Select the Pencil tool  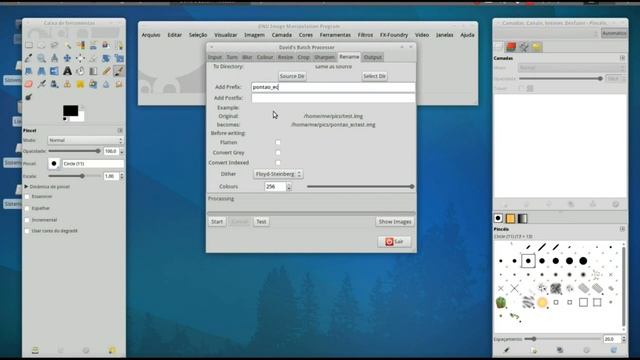click(x=106, y=71)
